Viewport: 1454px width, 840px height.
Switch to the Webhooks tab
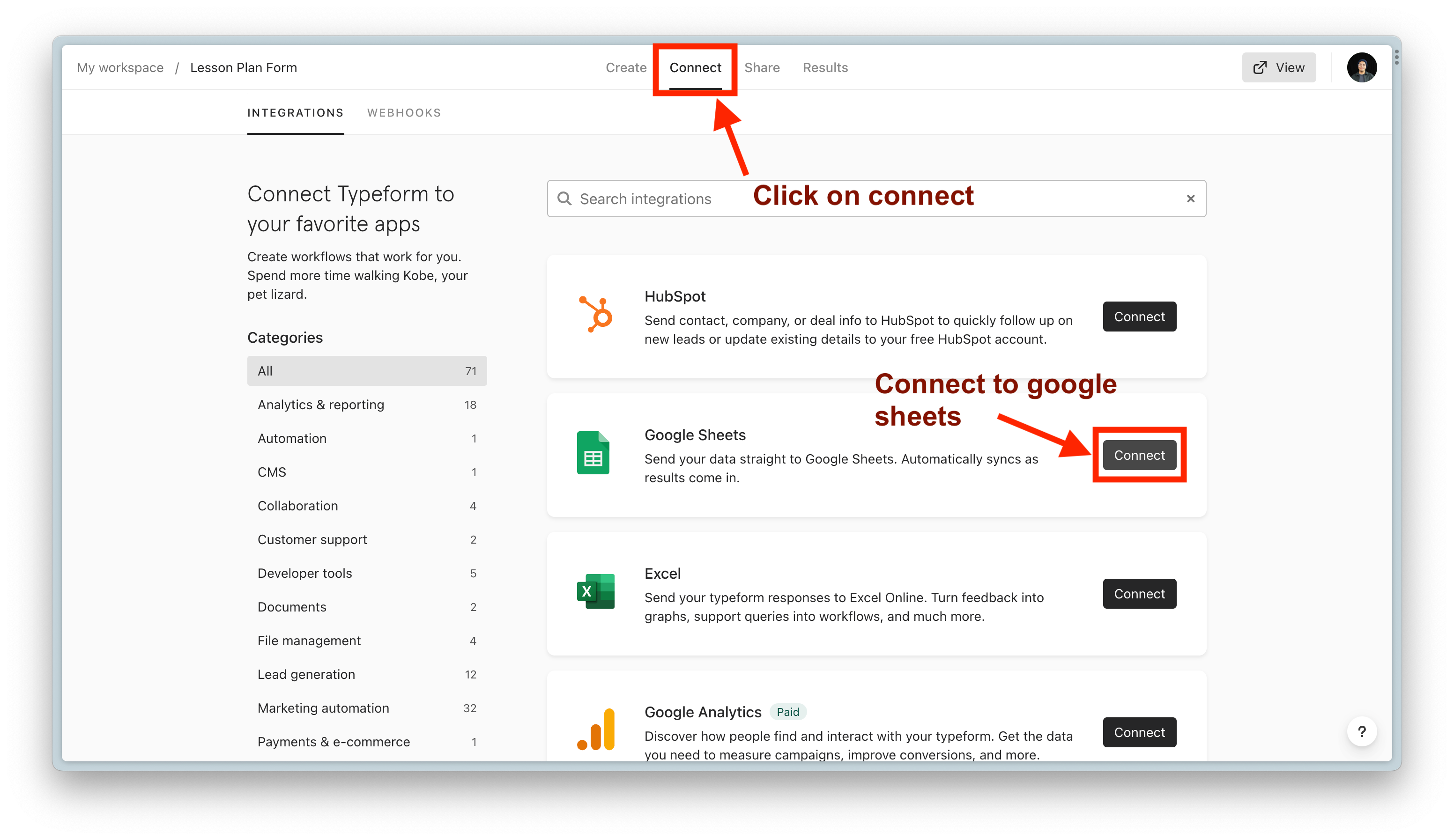pos(404,112)
